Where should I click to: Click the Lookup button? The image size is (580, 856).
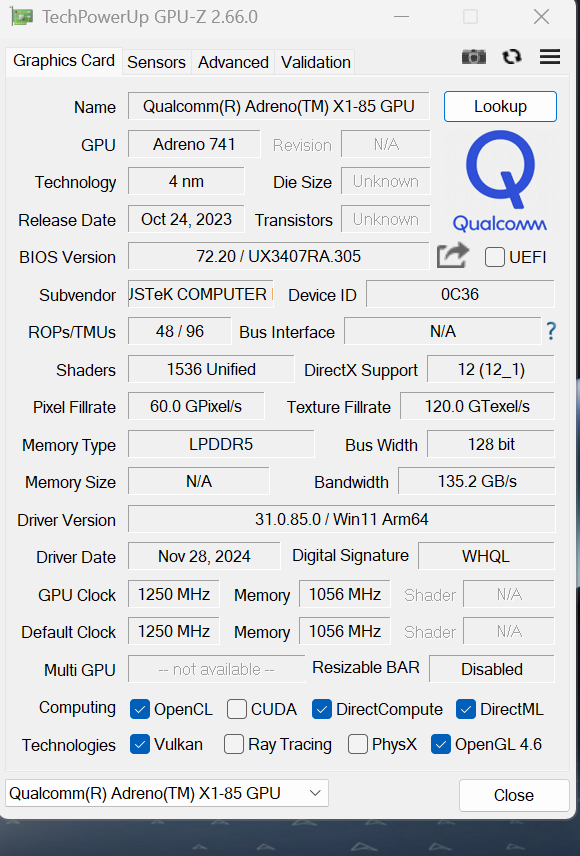pos(500,106)
